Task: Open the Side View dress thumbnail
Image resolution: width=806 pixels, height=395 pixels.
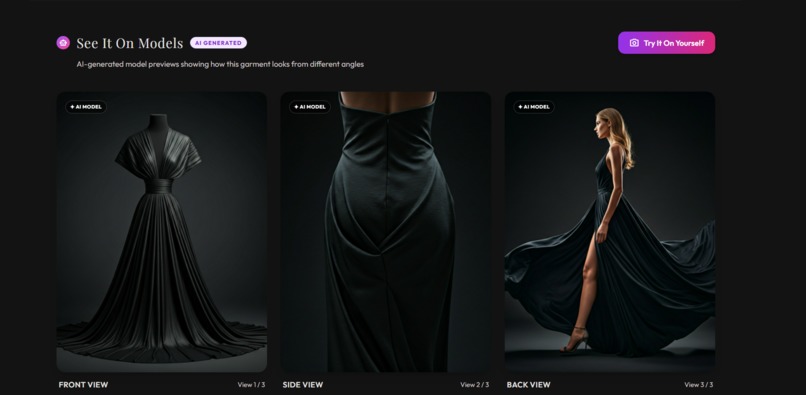Action: pyautogui.click(x=386, y=232)
